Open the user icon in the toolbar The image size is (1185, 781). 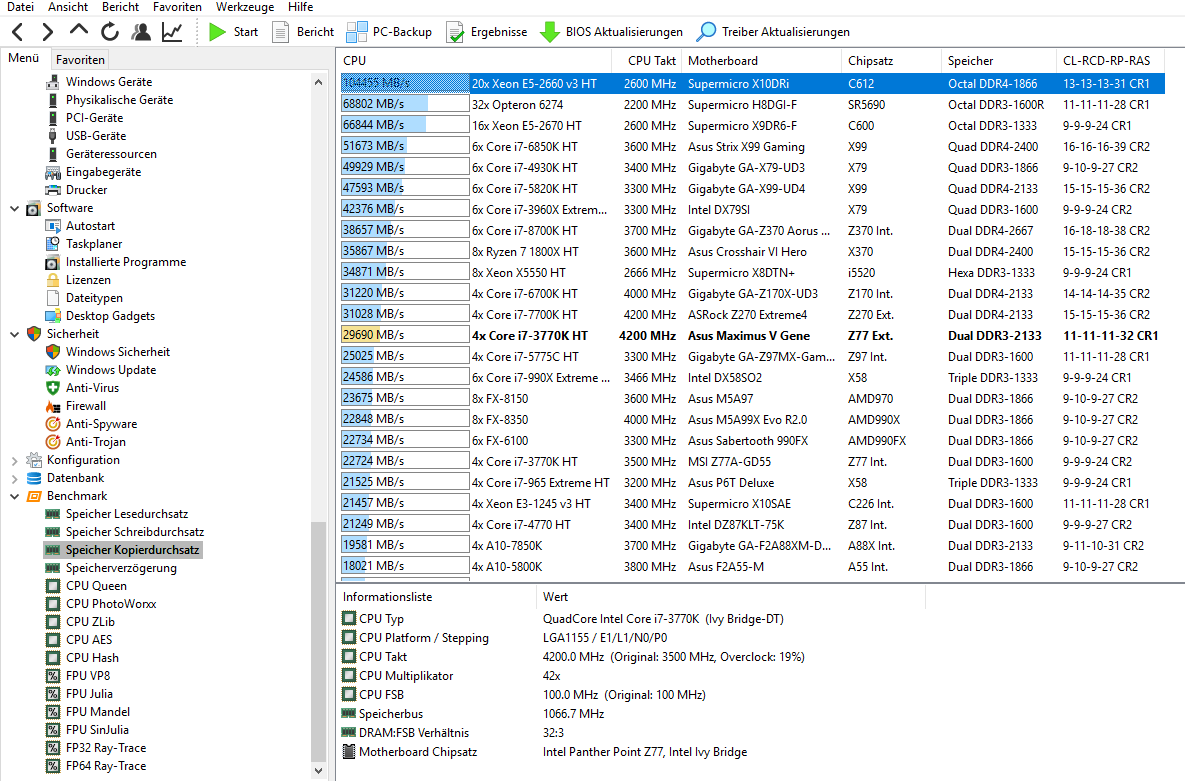point(141,32)
